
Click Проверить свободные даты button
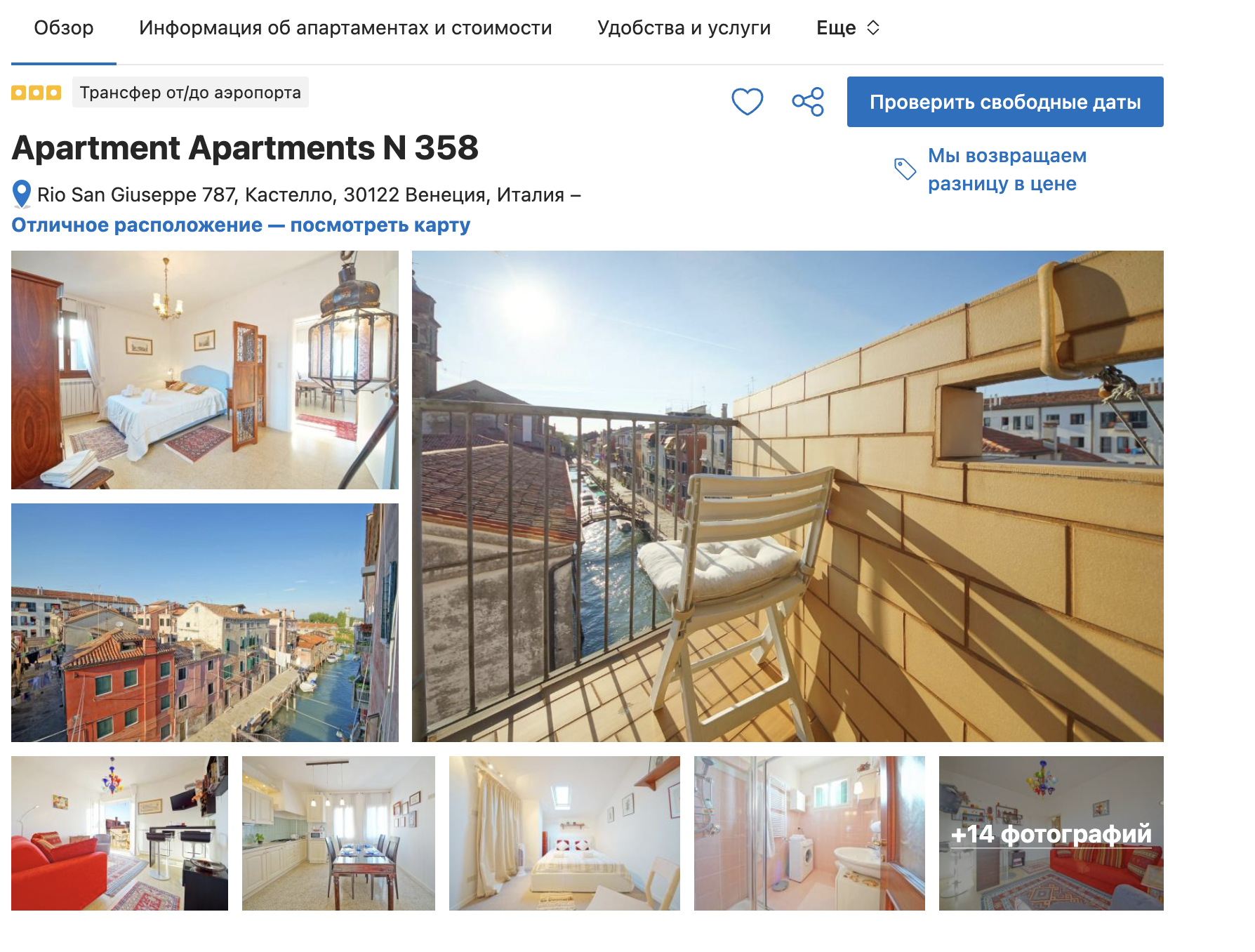(x=1005, y=102)
